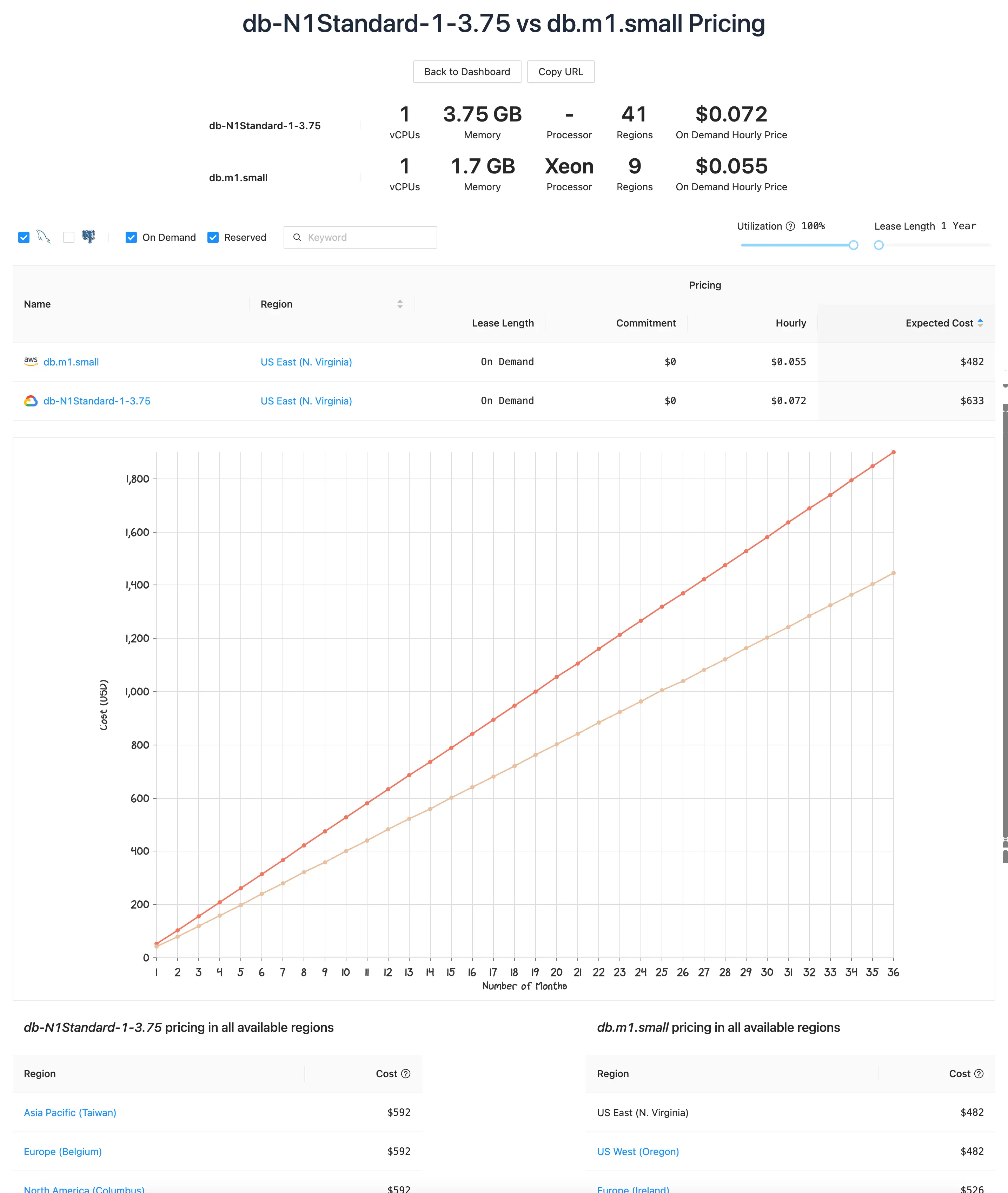Toggle the On Demand checkbox
The image size is (1008, 1193).
click(x=131, y=237)
